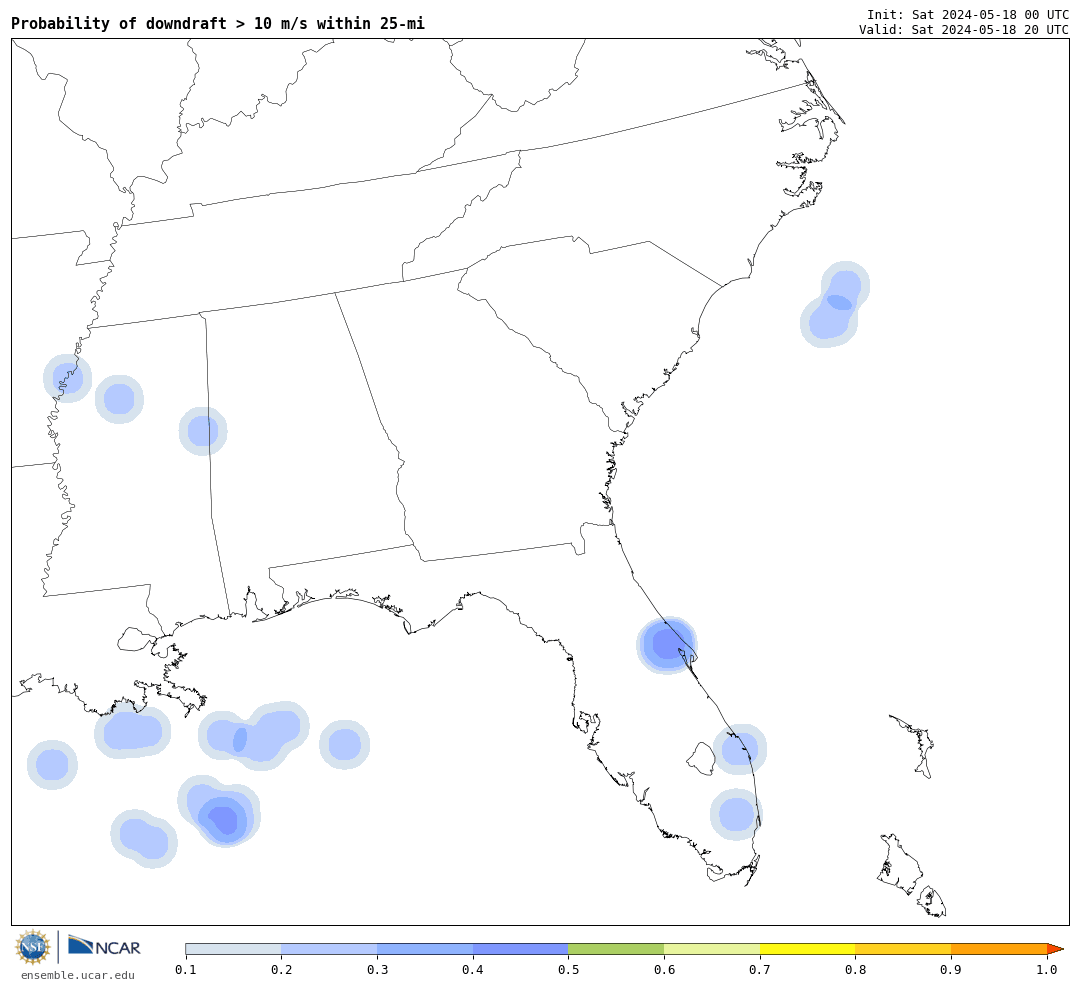This screenshot has height=988, width=1080.
Task: Click the red arrow tip of the colorbar
Action: [x=1055, y=949]
